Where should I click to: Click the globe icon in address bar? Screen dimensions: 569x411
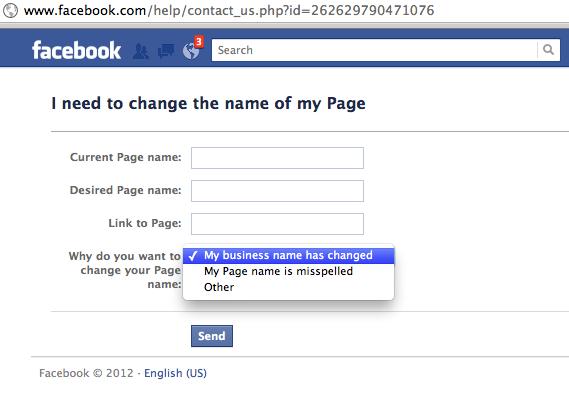click(10, 10)
